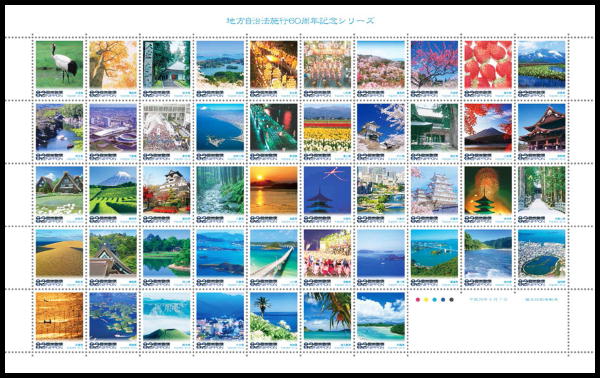Select the Mount Fuji tea field stamp
Screen dimensions: 600x378
(x=113, y=194)
